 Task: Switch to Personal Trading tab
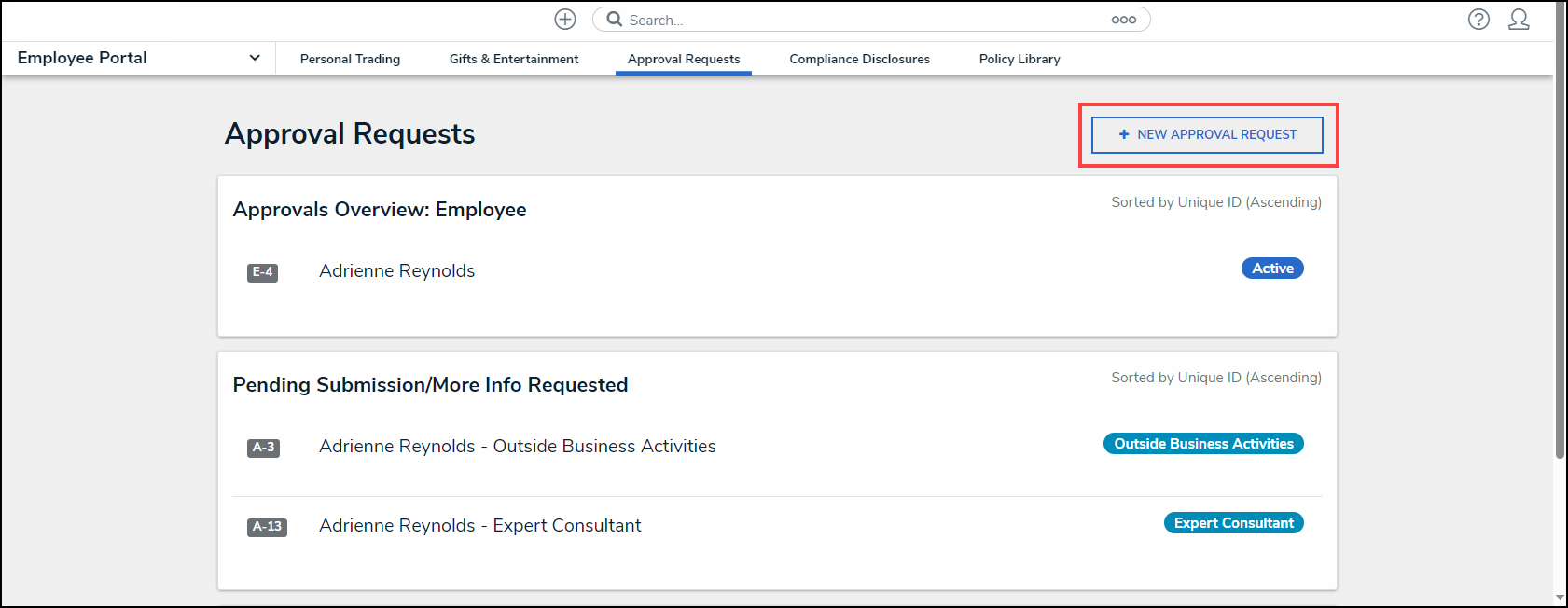pos(350,59)
